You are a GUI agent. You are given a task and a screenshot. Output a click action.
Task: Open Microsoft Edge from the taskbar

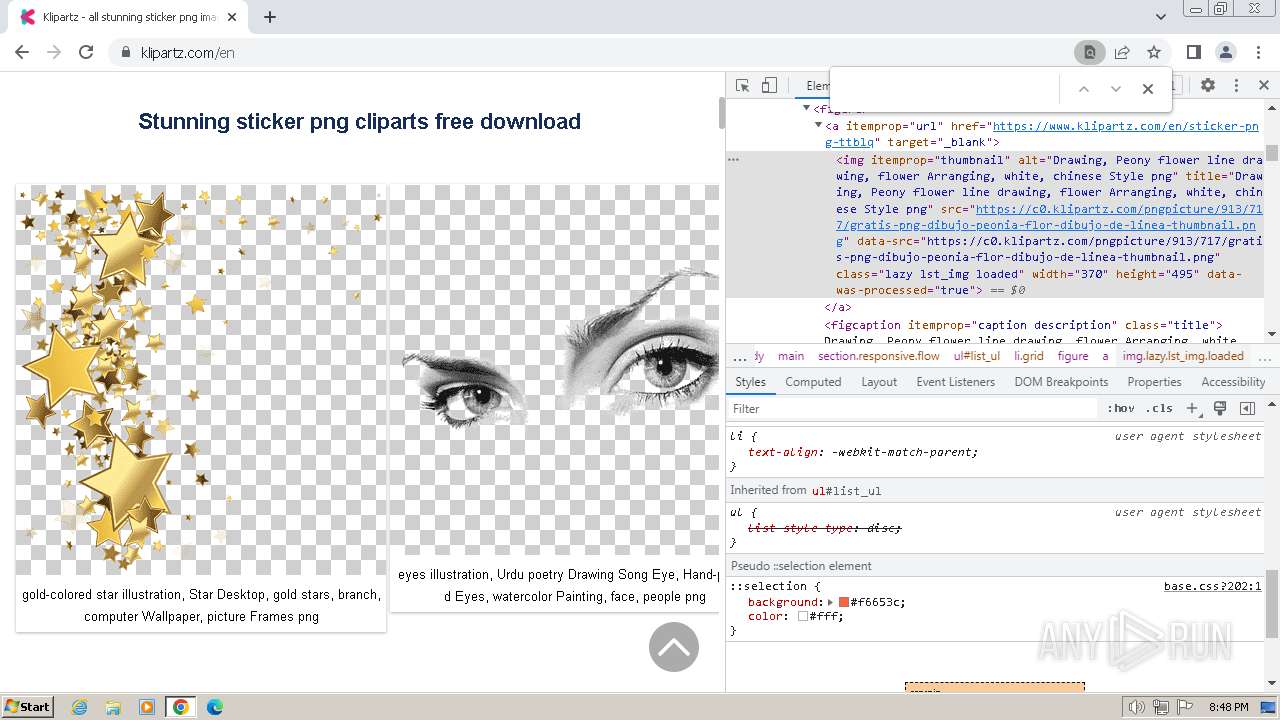(214, 707)
